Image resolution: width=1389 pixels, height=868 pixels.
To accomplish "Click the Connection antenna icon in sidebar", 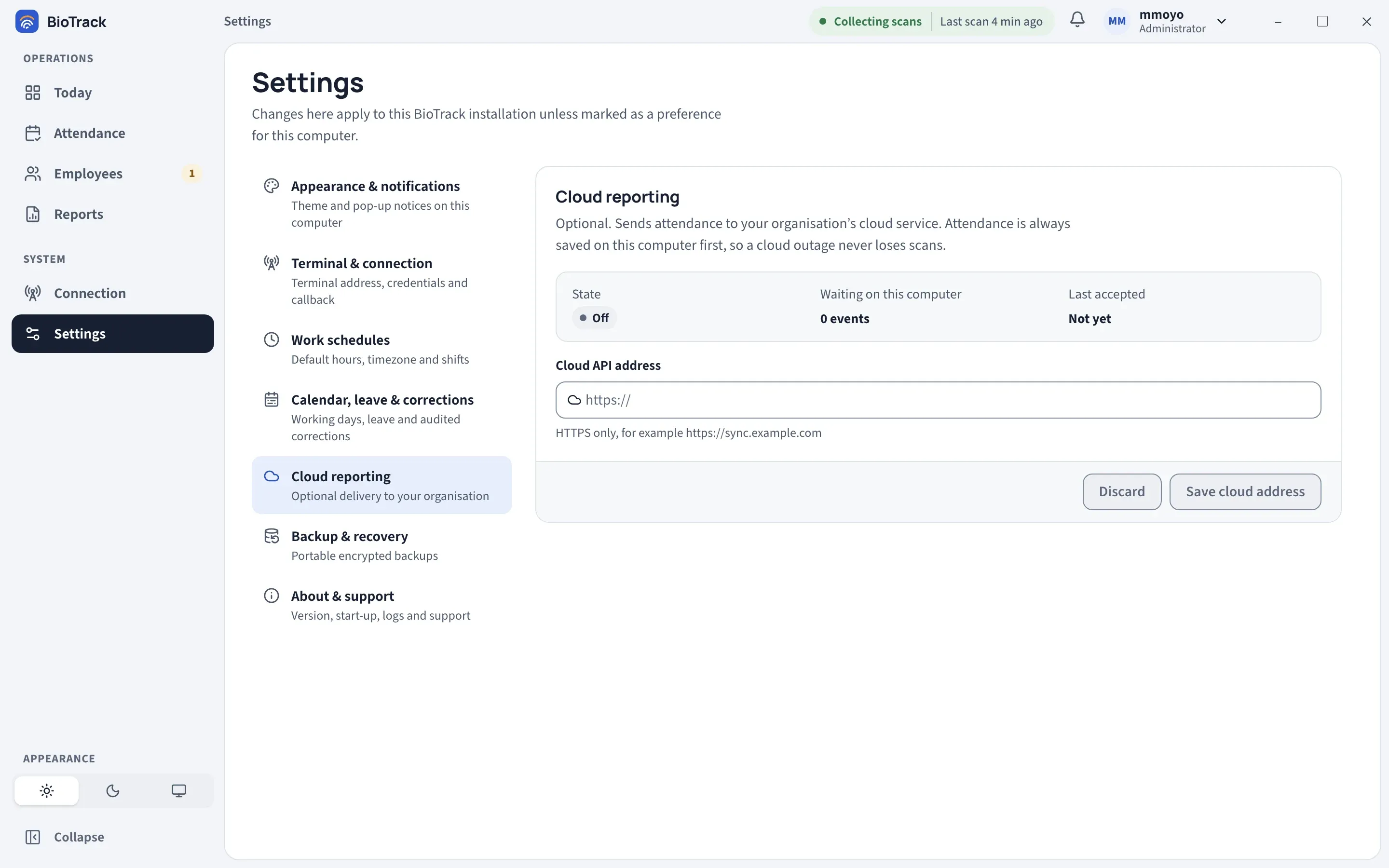I will point(33,293).
